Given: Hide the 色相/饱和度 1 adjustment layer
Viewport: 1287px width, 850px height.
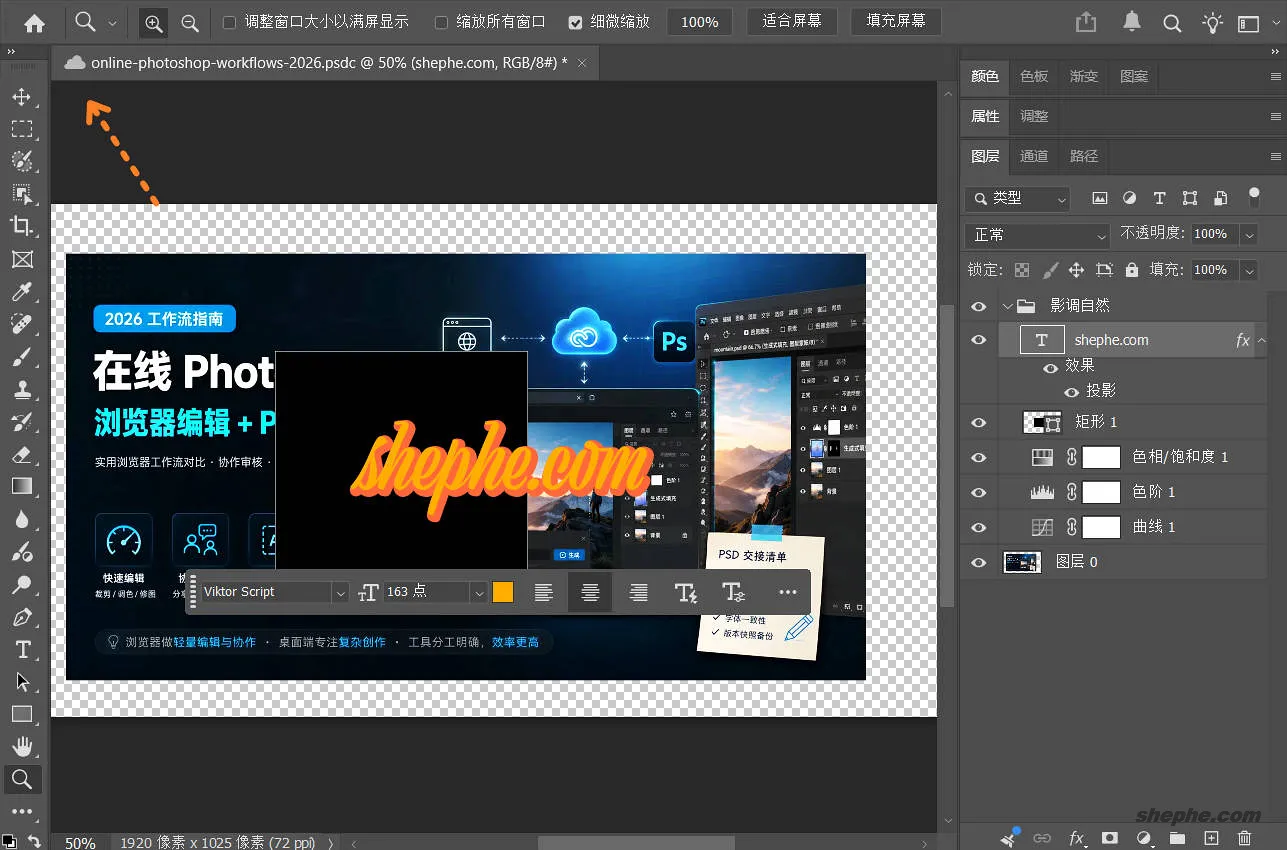Looking at the screenshot, I should coord(978,457).
